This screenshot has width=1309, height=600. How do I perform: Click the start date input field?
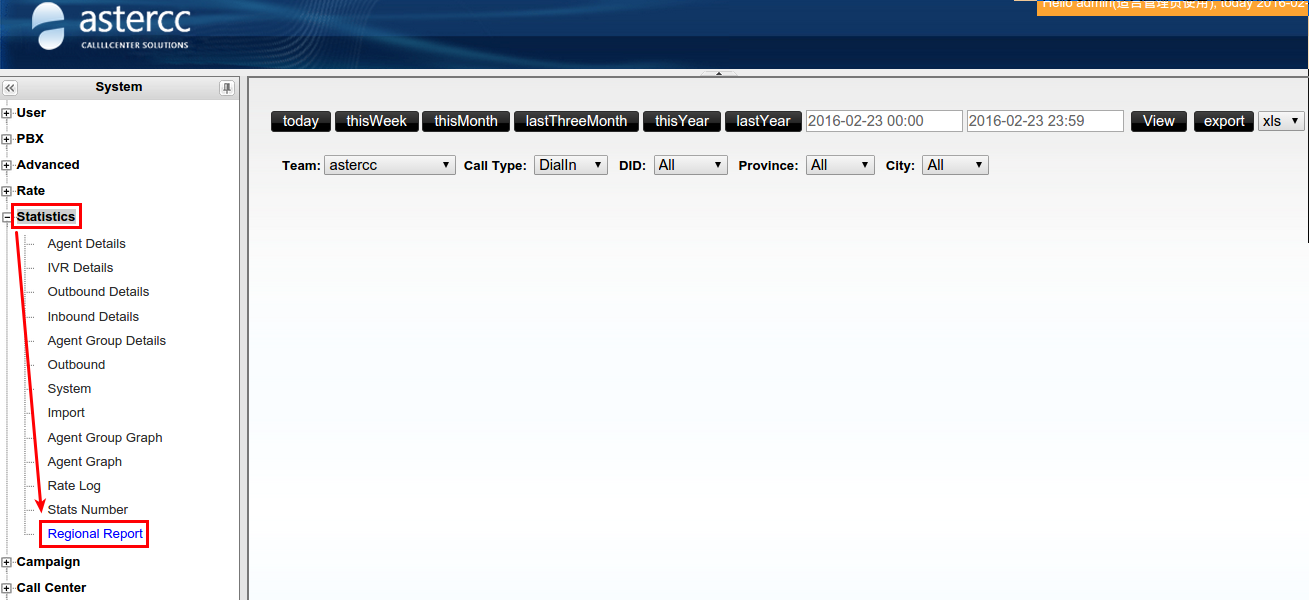coord(883,121)
